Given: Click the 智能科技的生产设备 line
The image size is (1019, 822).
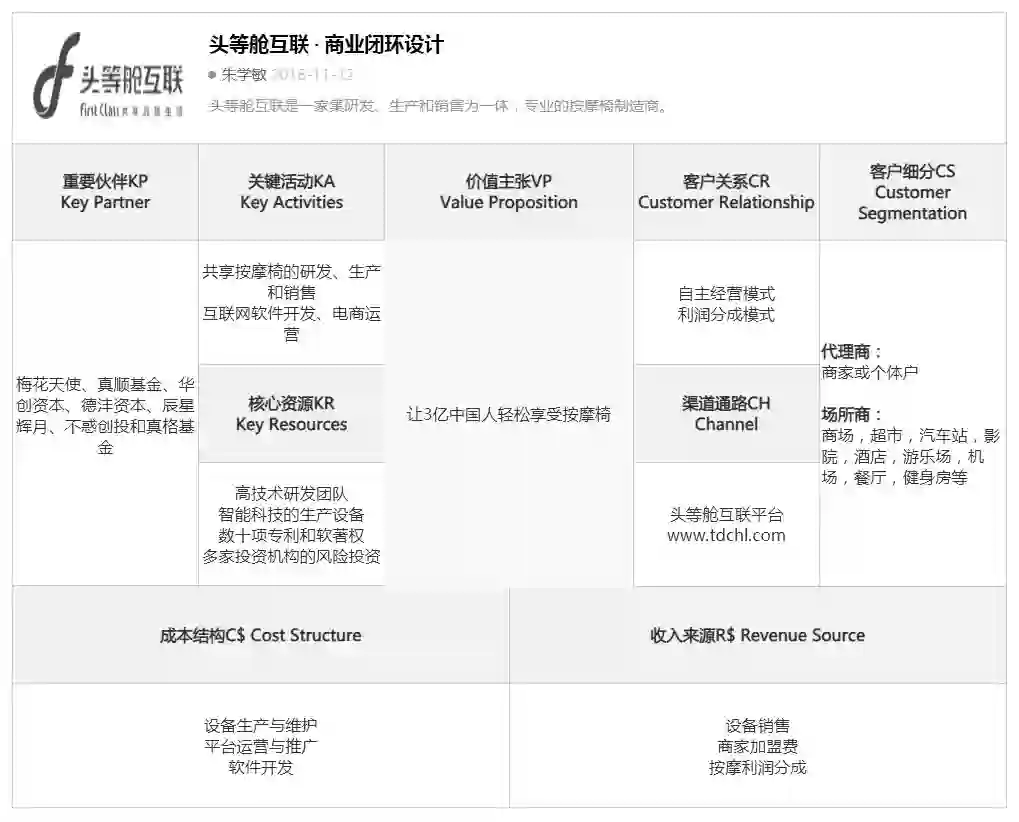Looking at the screenshot, I should coord(292,515).
